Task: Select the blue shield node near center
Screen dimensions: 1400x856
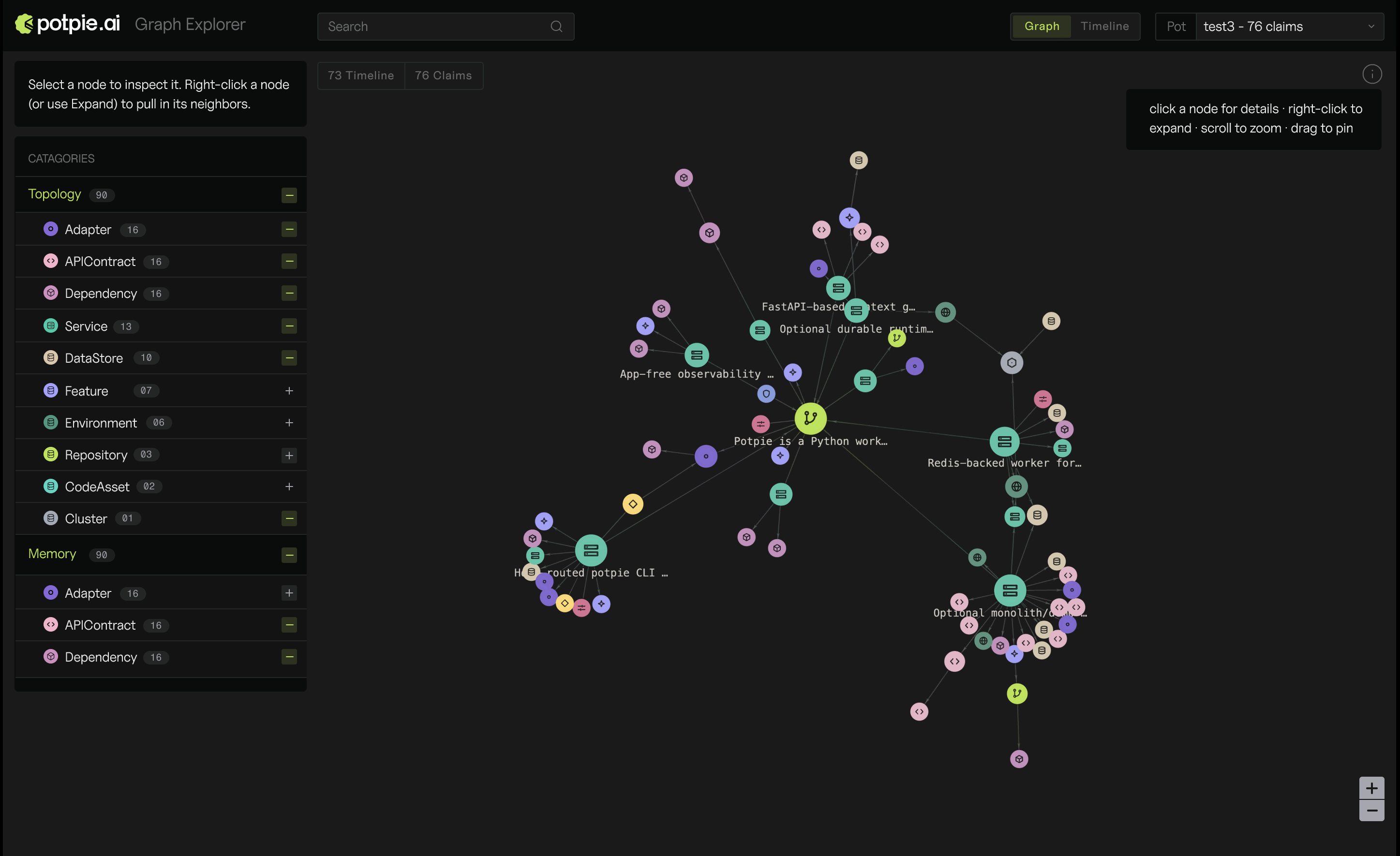Action: click(x=766, y=394)
